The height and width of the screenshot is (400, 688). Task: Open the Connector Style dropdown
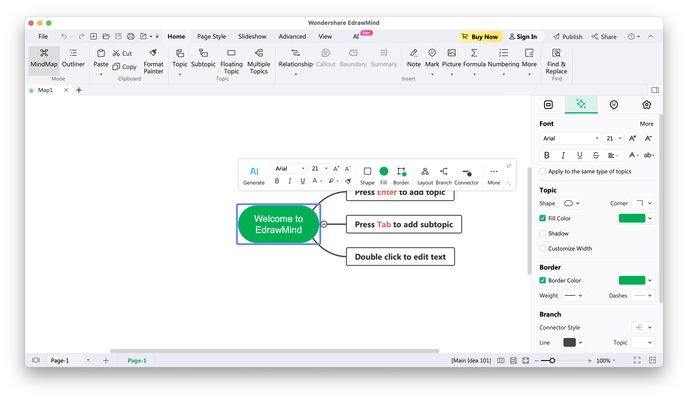point(644,328)
